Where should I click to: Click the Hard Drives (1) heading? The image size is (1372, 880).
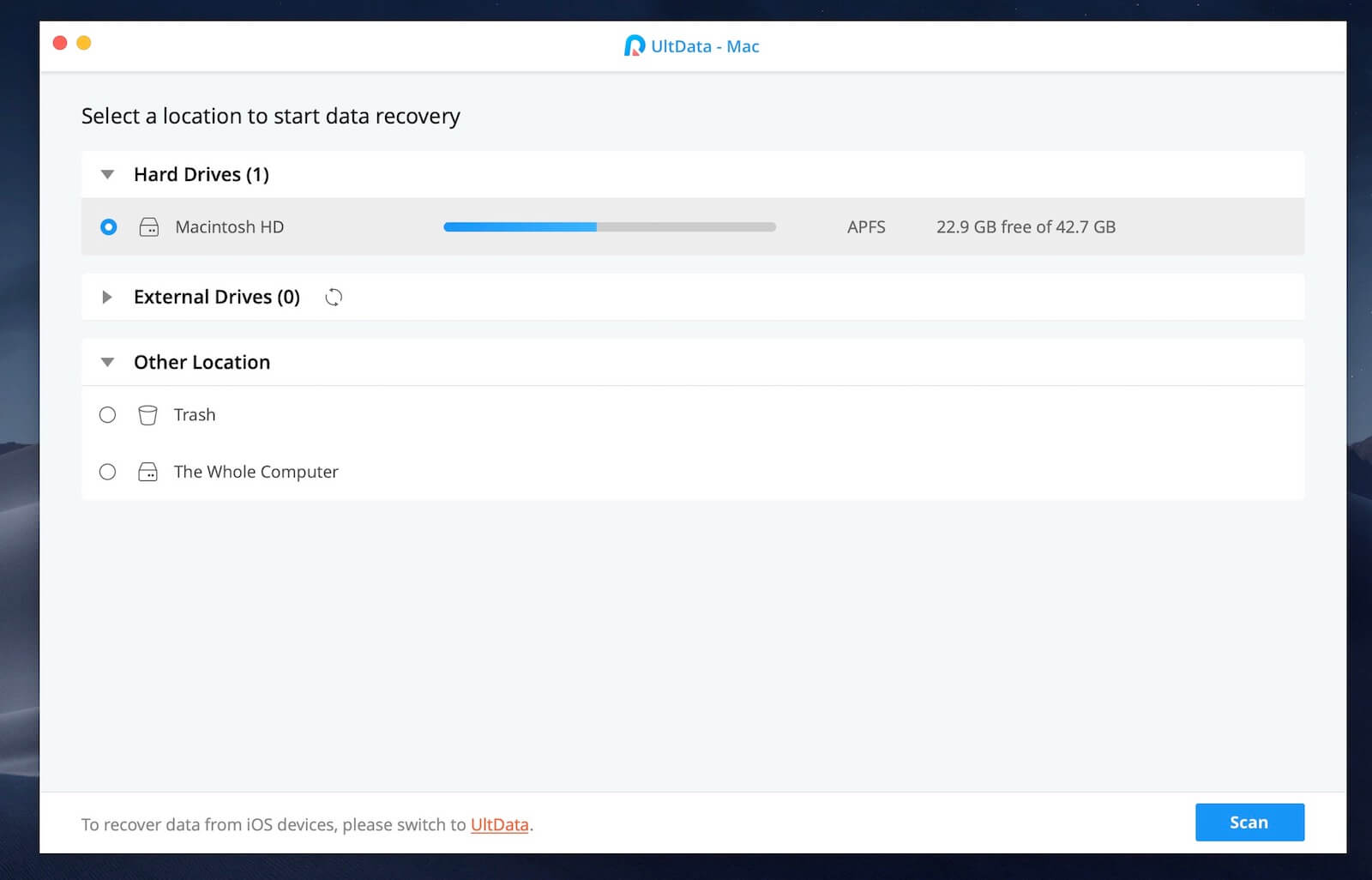[x=202, y=175]
